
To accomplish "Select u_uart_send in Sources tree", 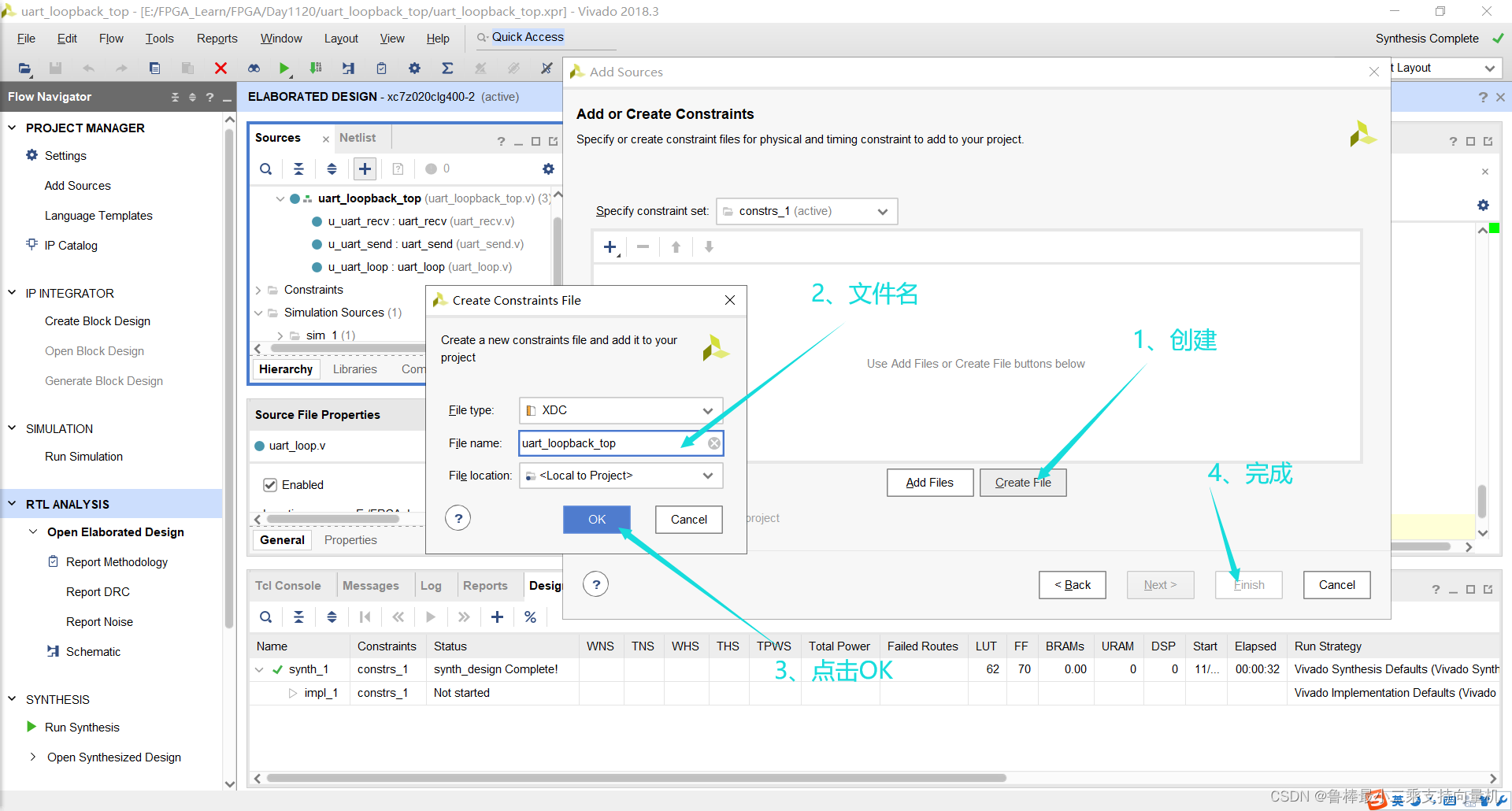I will pos(425,244).
